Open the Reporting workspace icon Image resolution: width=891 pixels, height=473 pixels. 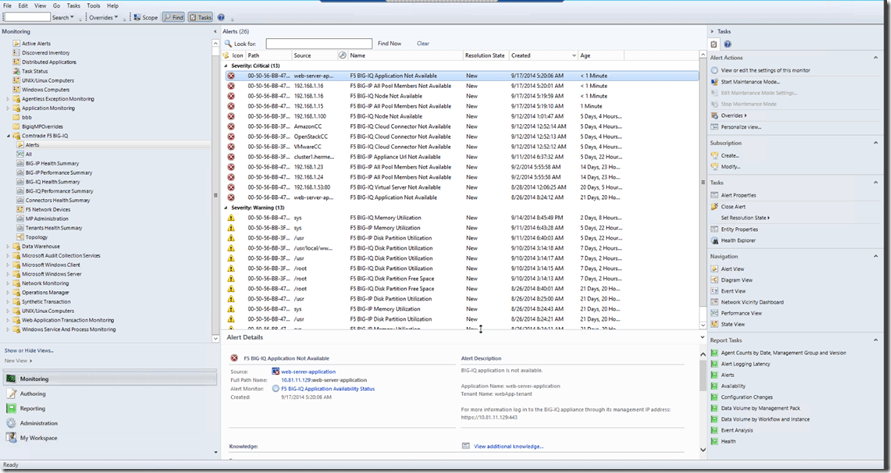pyautogui.click(x=11, y=408)
